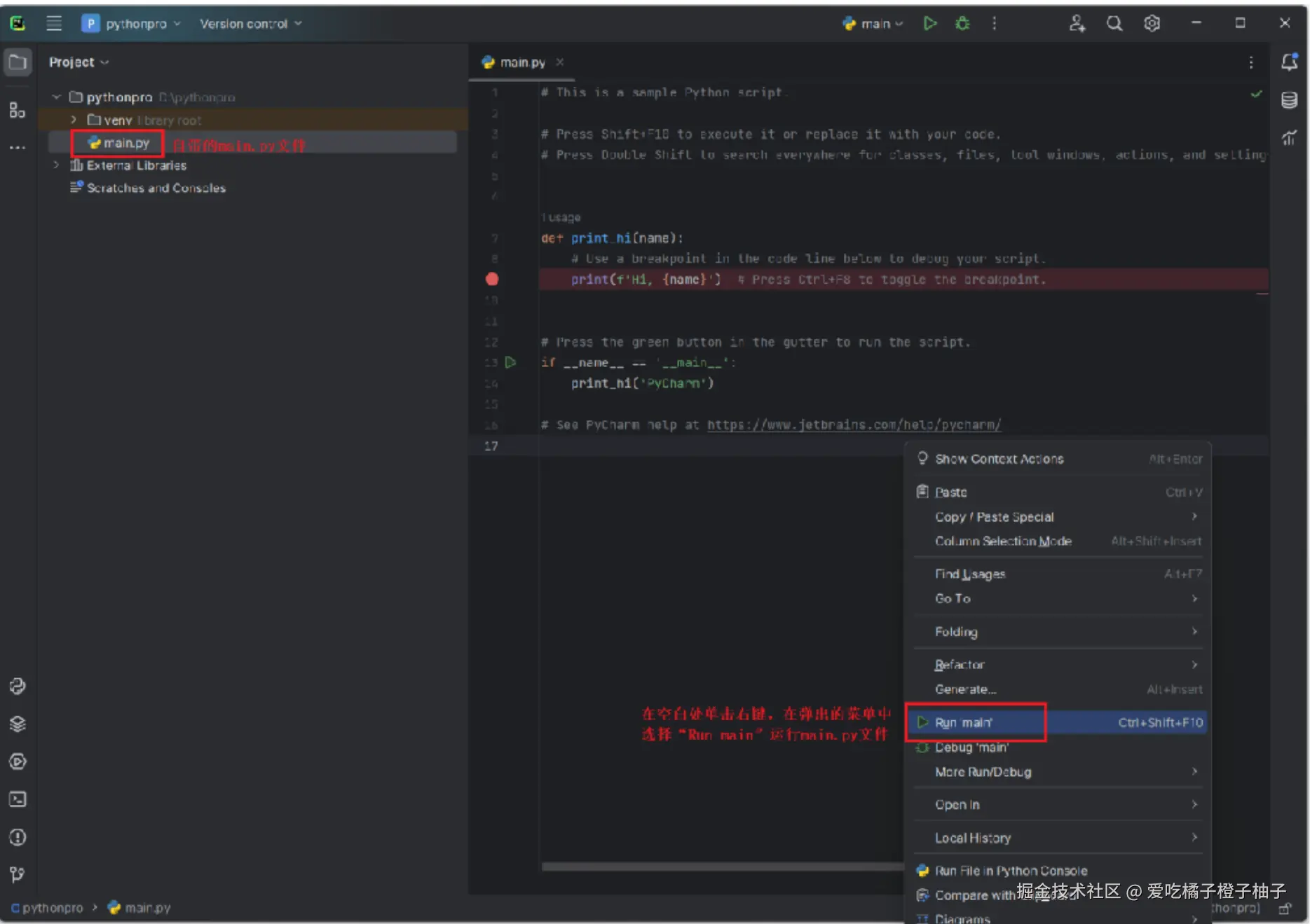Toggle the breakpoint on the print line

(x=492, y=279)
